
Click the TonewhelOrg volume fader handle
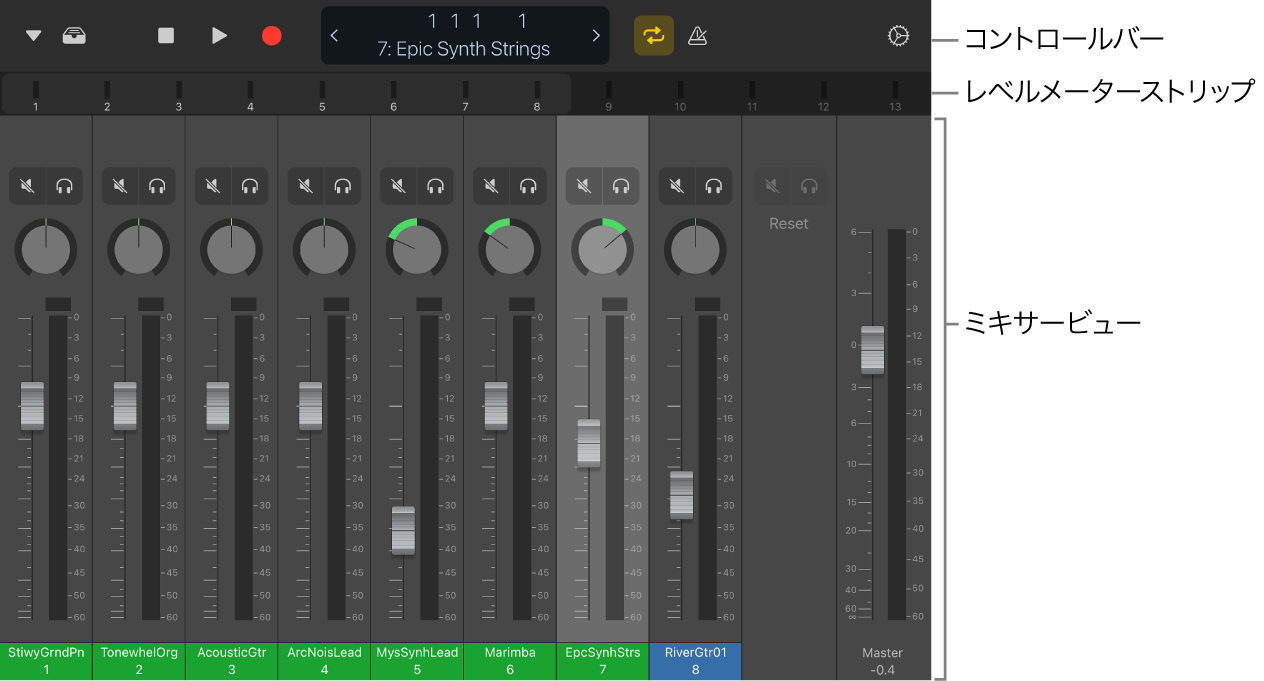pyautogui.click(x=125, y=406)
